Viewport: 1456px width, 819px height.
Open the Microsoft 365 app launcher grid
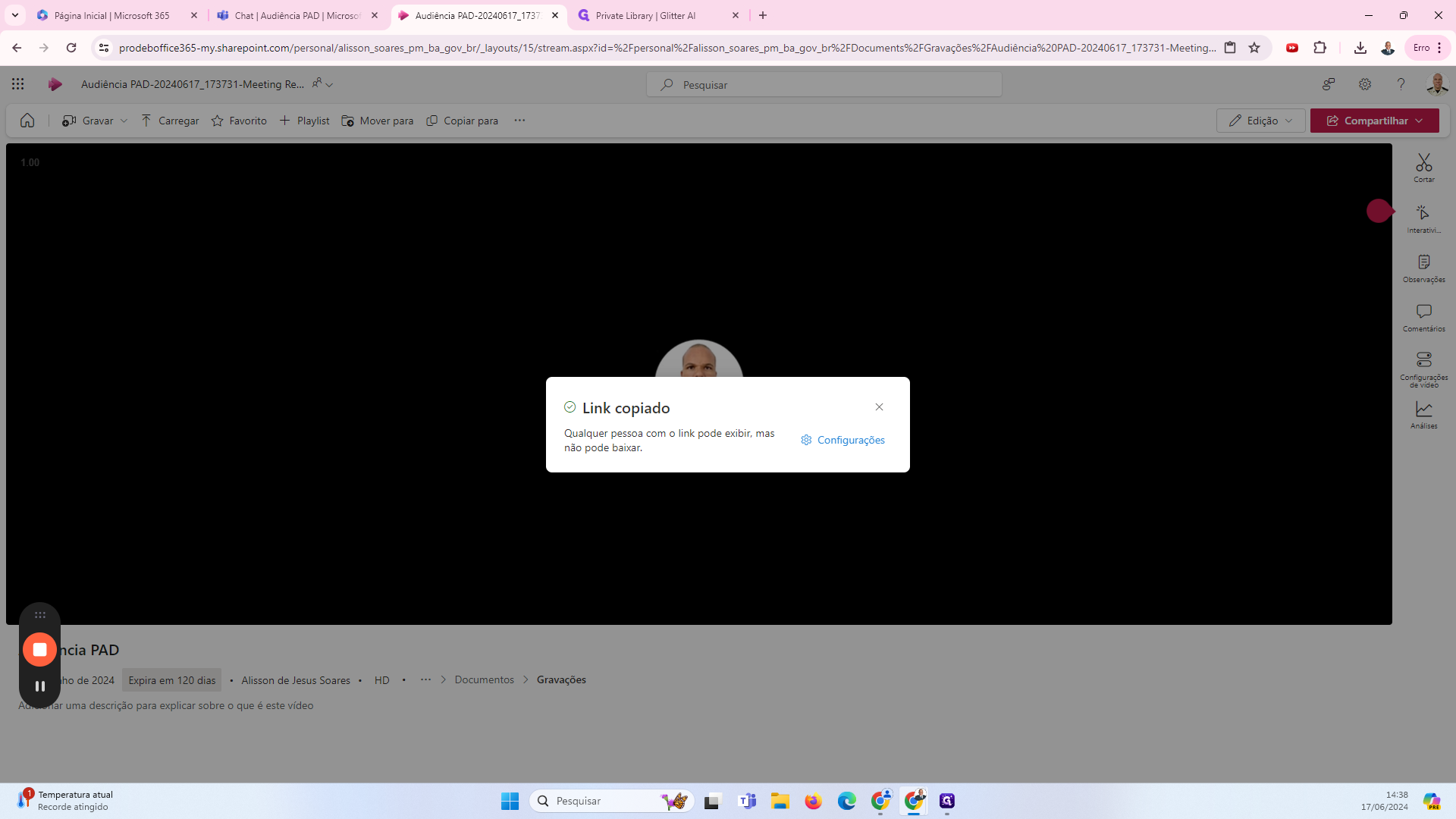pos(18,84)
